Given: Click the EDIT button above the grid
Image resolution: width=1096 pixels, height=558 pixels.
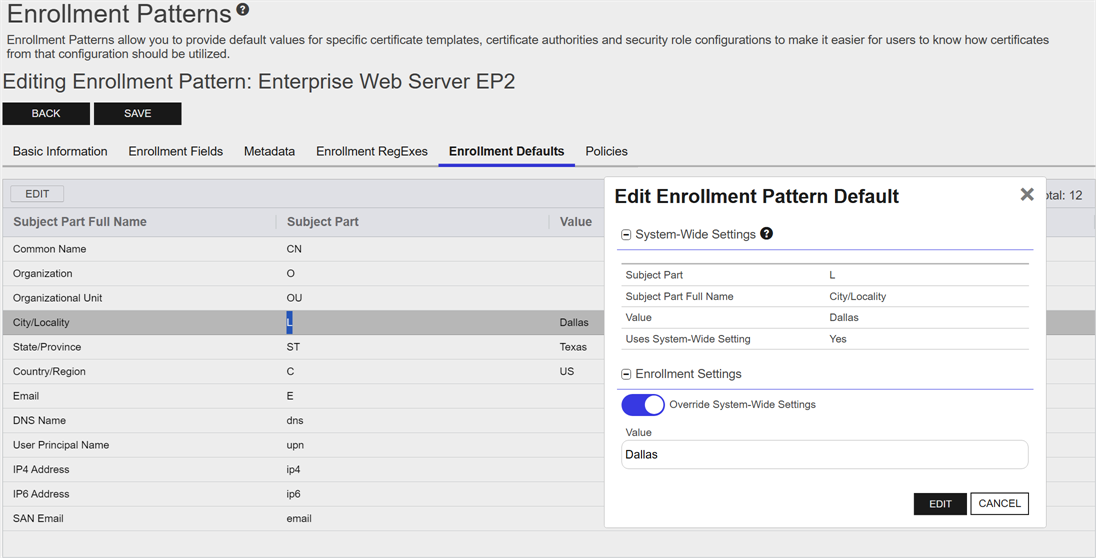Looking at the screenshot, I should pos(37,194).
